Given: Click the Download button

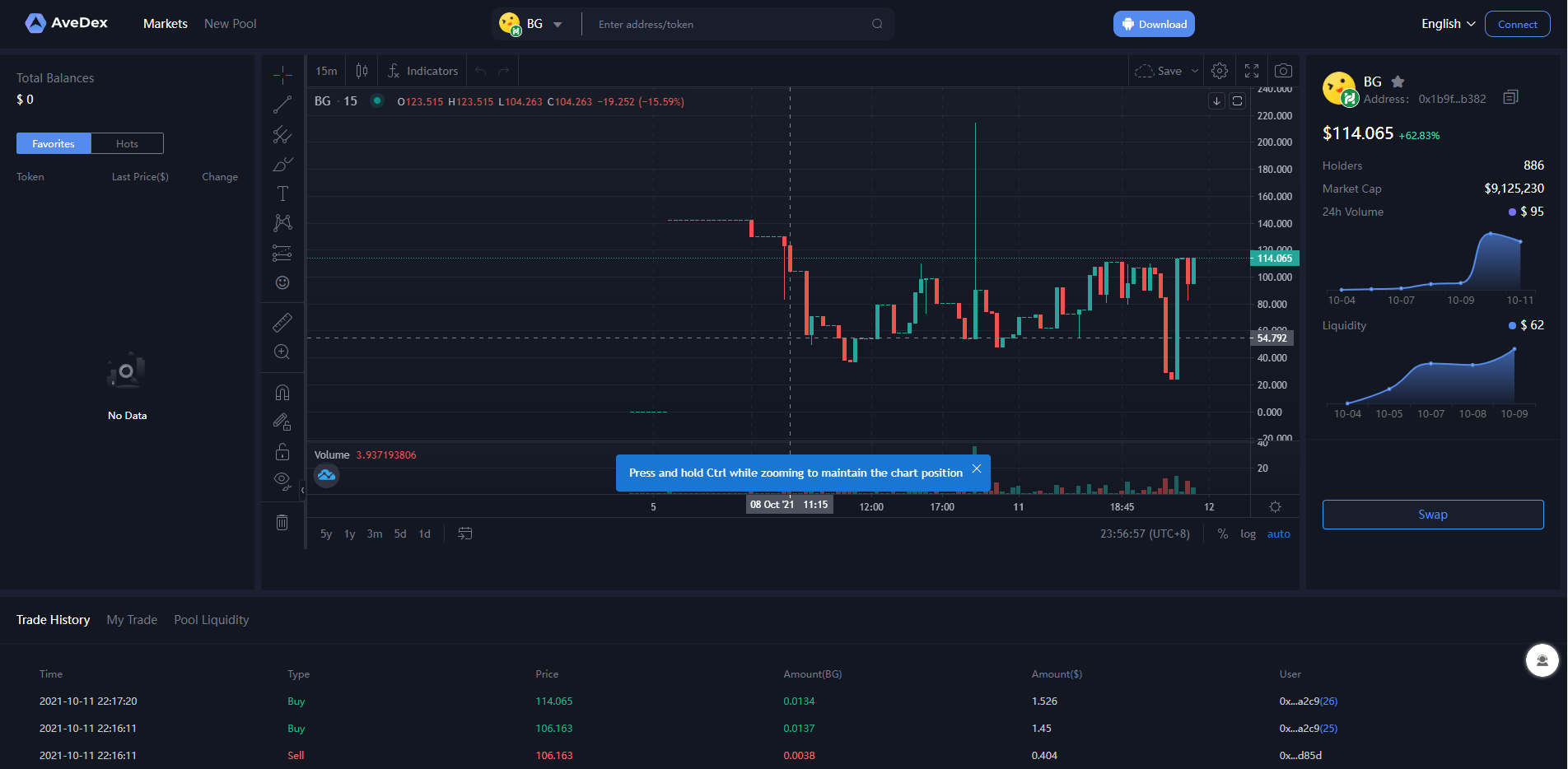Looking at the screenshot, I should 1154,24.
